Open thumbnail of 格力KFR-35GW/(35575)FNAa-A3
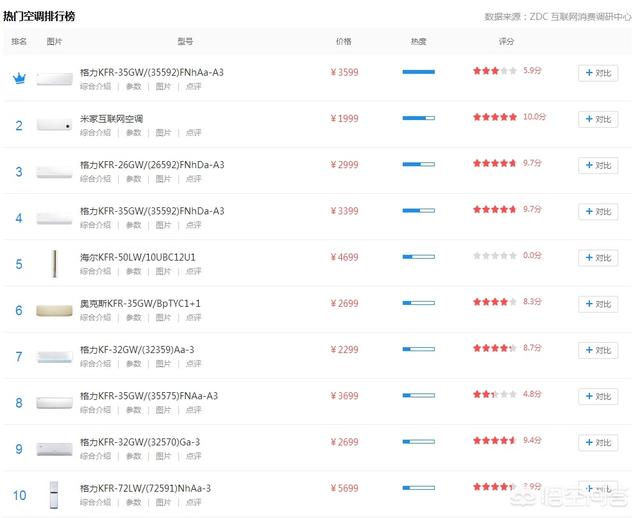This screenshot has width=640, height=518. click(54, 403)
